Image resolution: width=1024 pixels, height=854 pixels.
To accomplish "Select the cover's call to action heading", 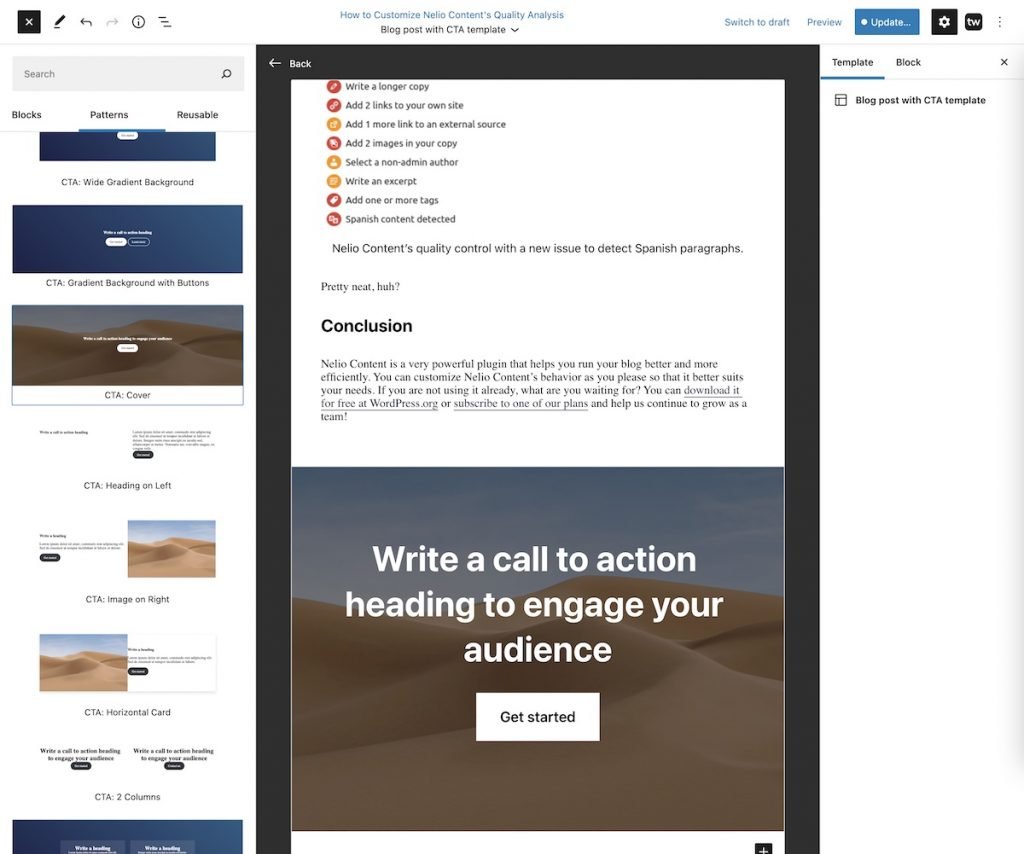I will (x=536, y=605).
